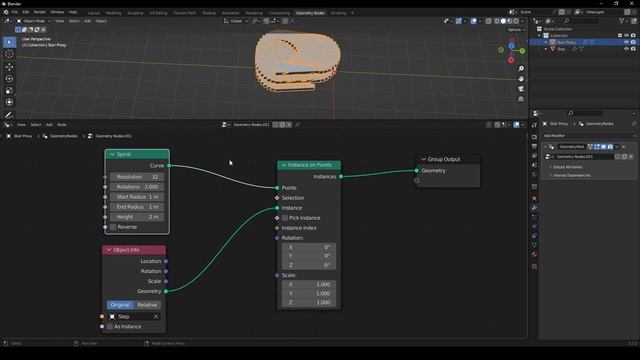Open viewport Options dropdown
640x360 pixels.
tap(516, 30)
